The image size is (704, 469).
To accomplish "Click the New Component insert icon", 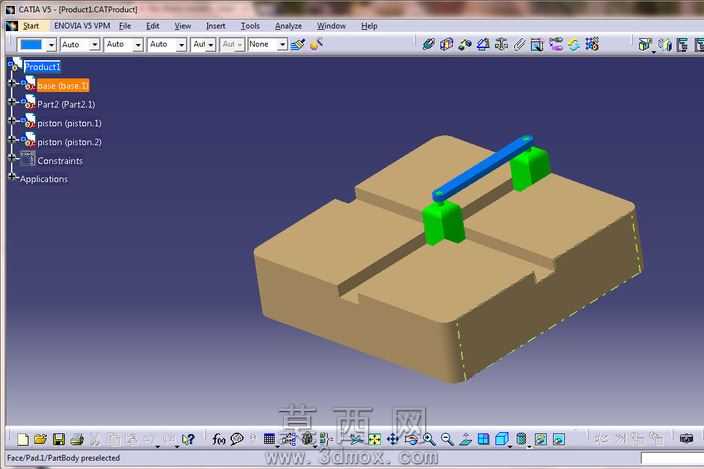I will [x=645, y=44].
